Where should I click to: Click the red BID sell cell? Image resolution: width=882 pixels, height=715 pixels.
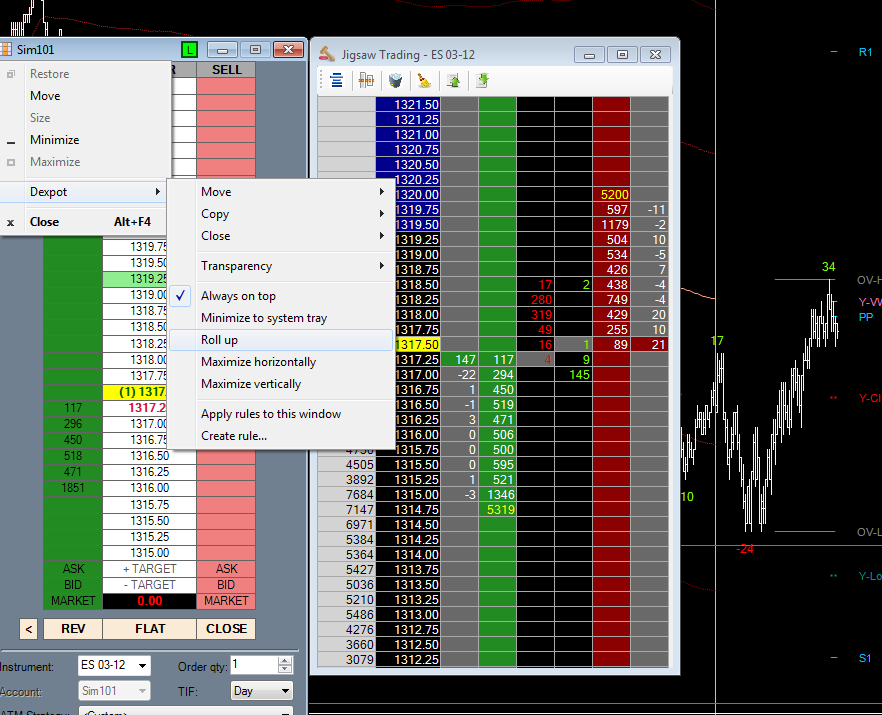[x=226, y=585]
